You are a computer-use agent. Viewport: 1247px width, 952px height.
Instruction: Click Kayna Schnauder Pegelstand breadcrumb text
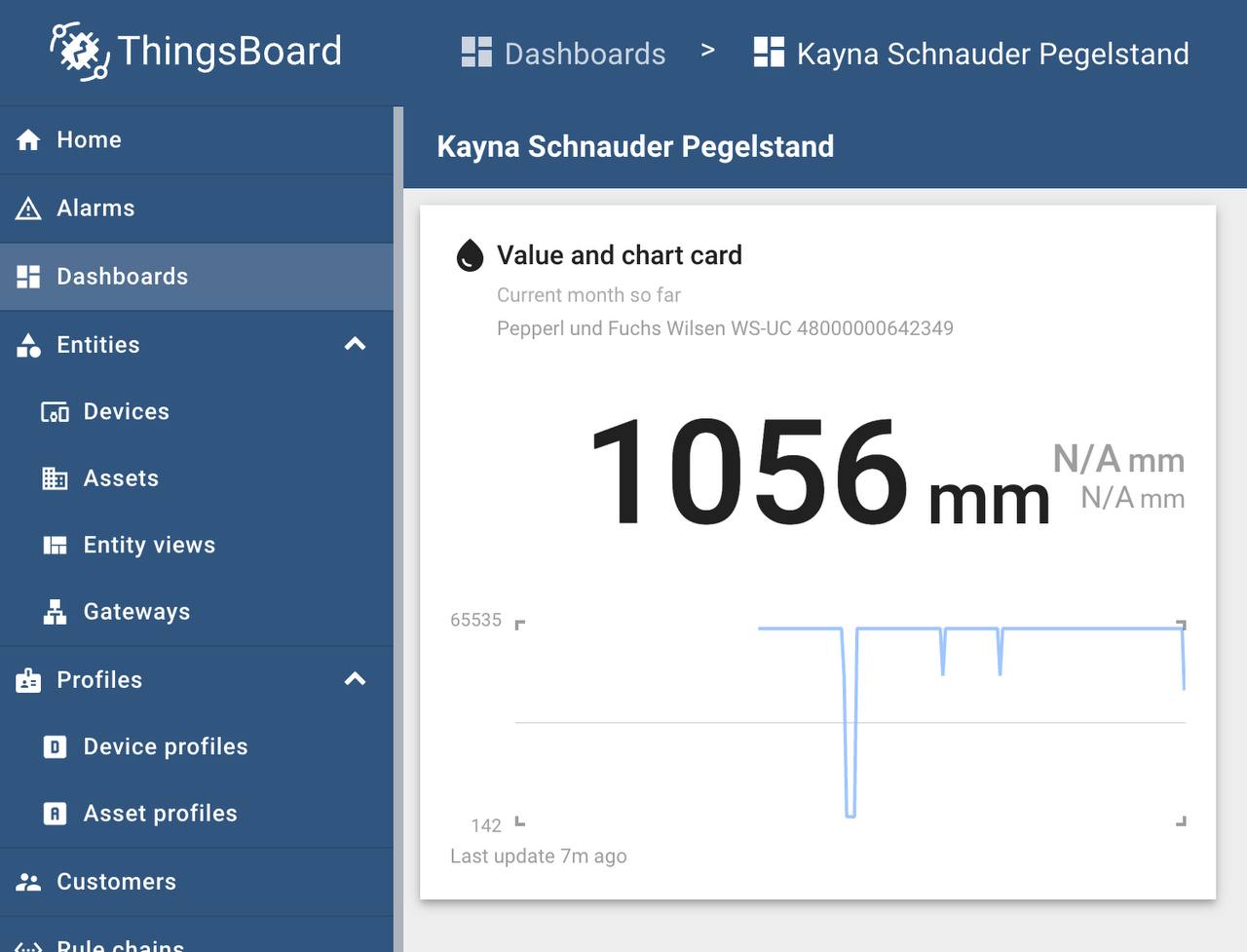tap(993, 54)
